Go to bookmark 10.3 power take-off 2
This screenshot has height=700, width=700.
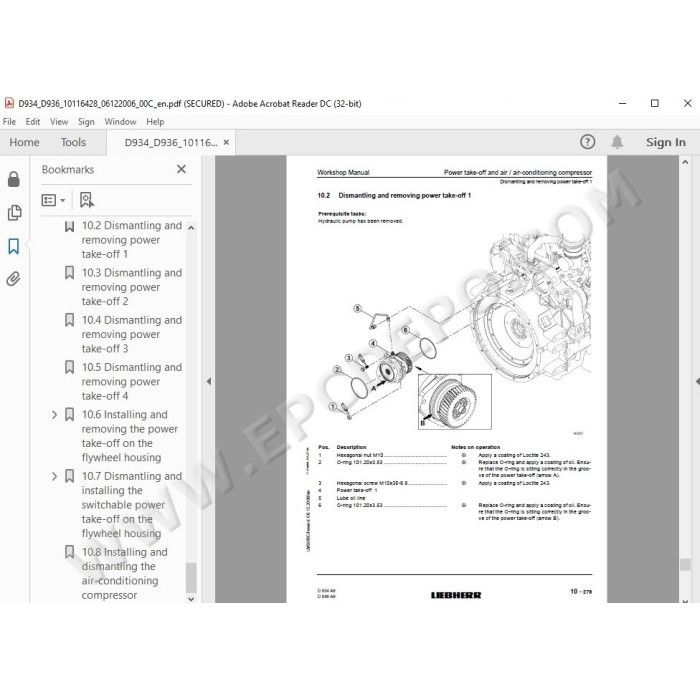point(132,287)
